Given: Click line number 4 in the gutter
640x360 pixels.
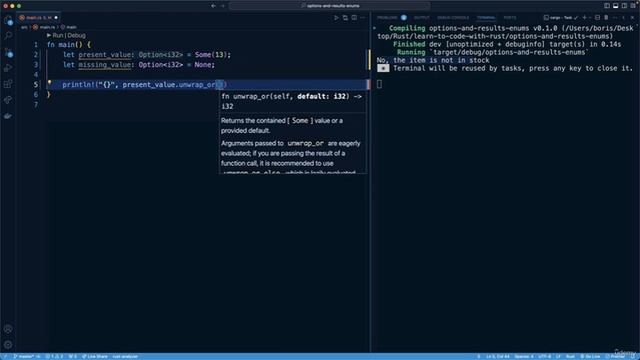Looking at the screenshot, I should coord(36,75).
